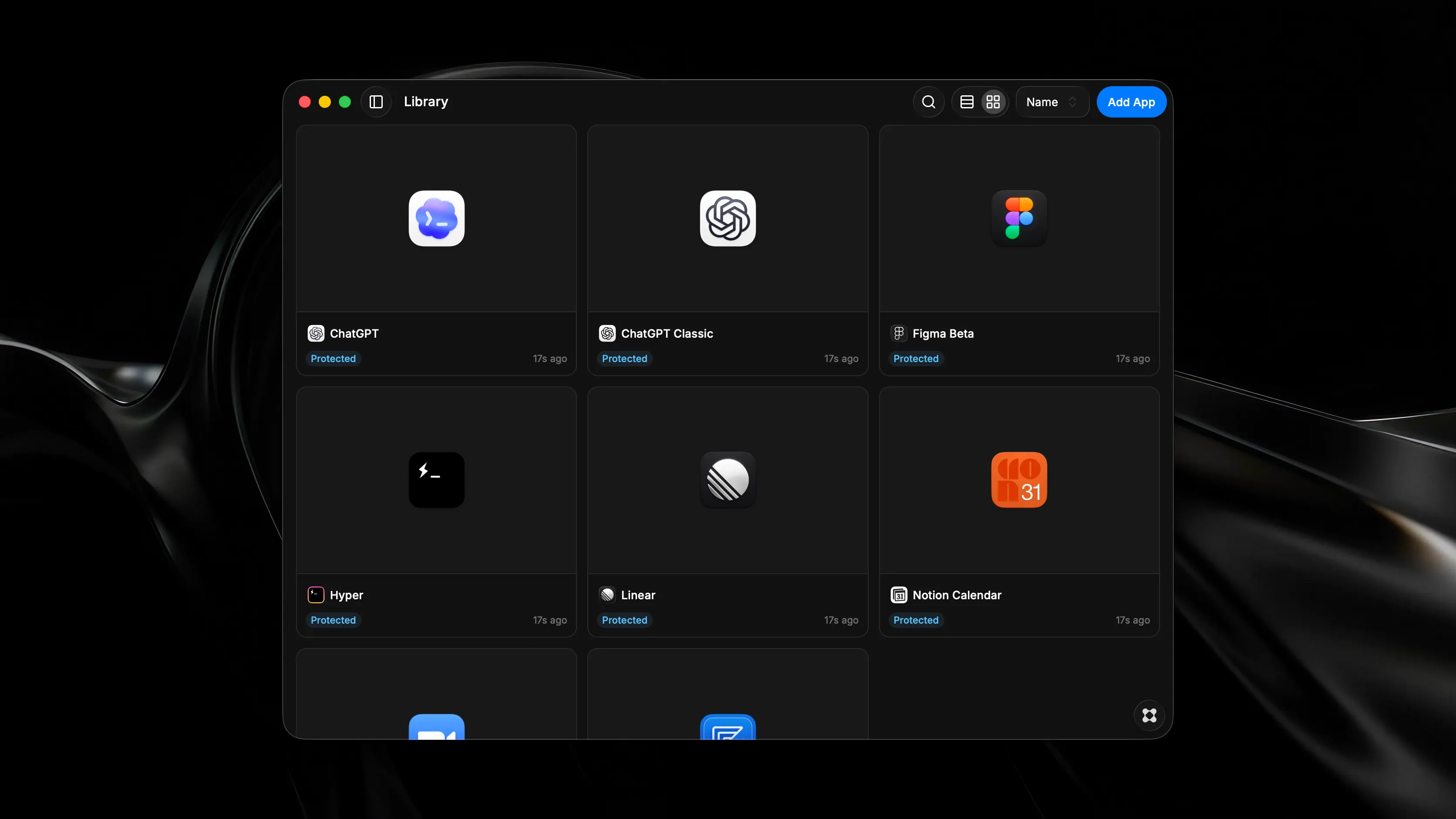Select the Hyper name label
Image resolution: width=1456 pixels, height=819 pixels.
click(x=347, y=595)
